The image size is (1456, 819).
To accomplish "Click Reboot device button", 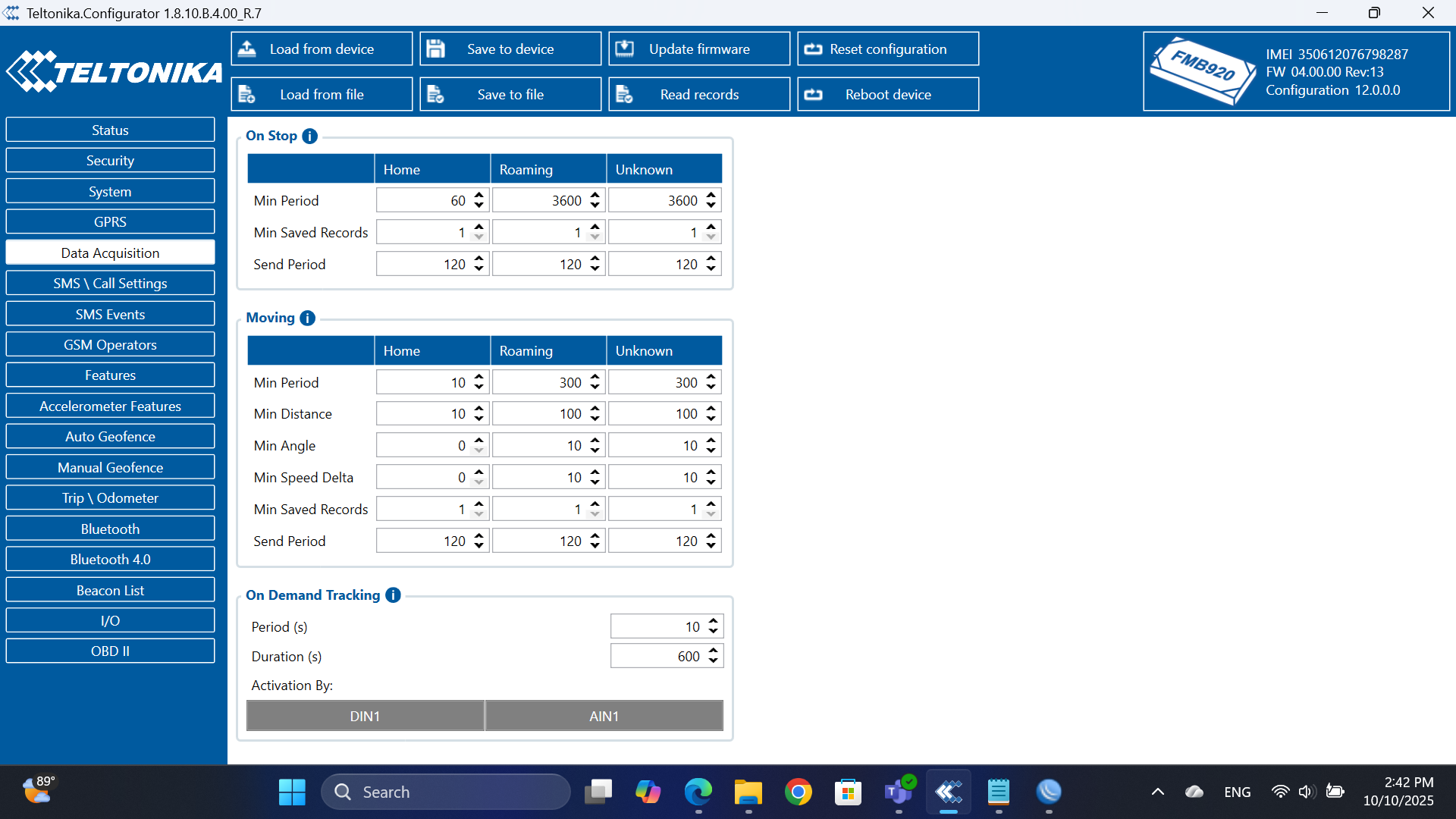I will point(887,94).
